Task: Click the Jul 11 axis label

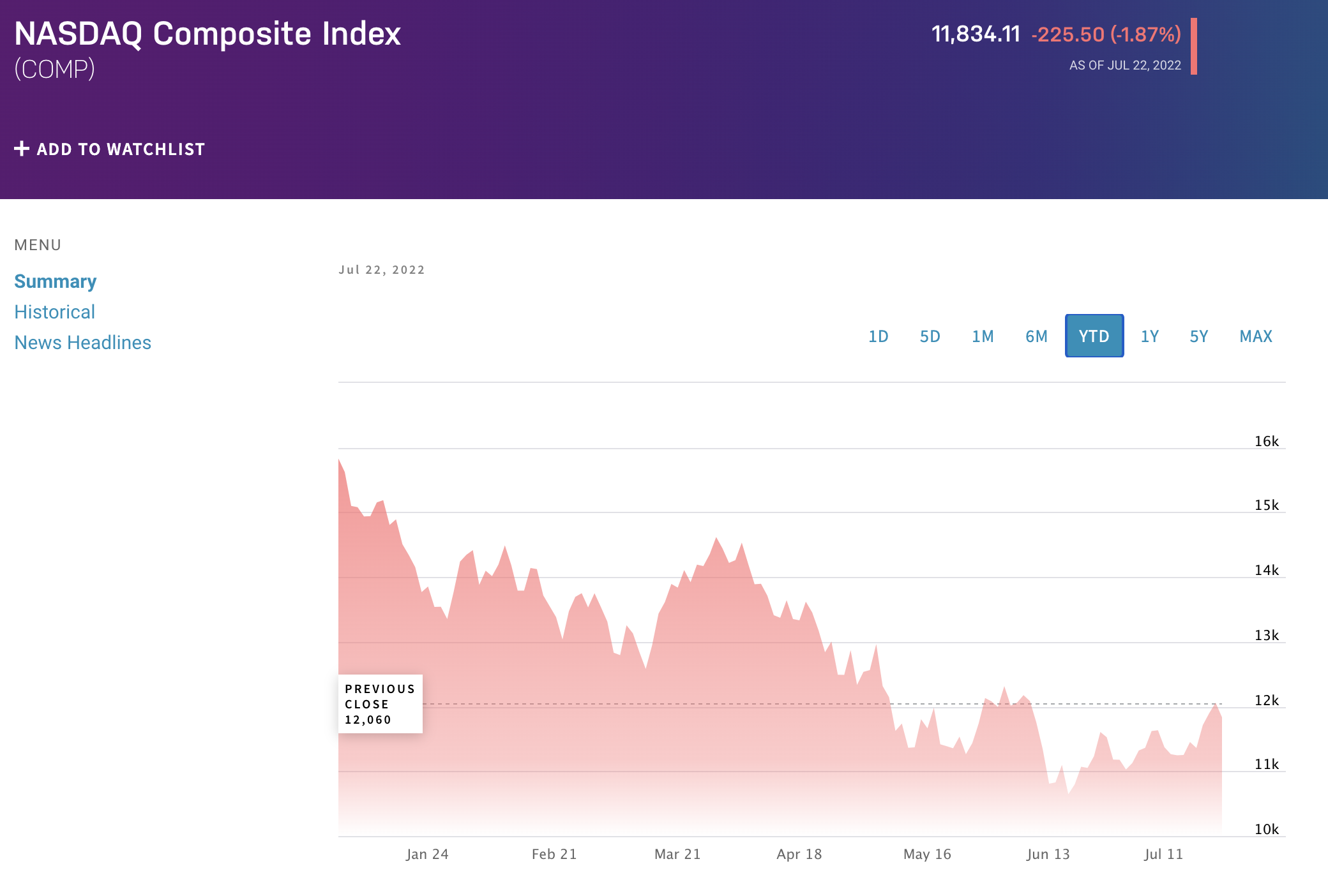Action: pos(1163,854)
